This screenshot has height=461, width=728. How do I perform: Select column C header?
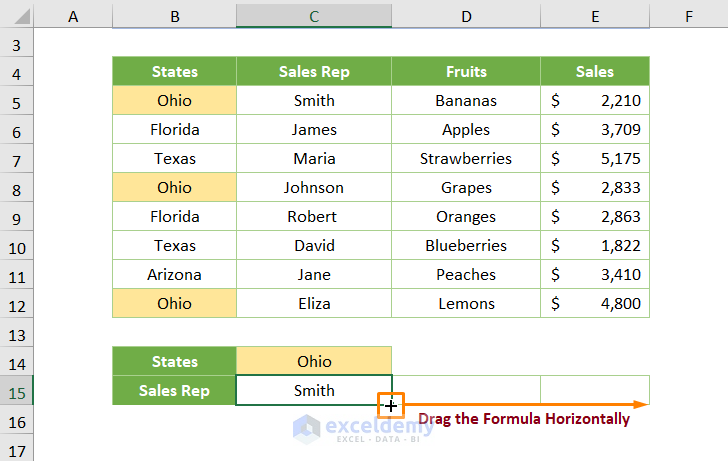click(314, 15)
